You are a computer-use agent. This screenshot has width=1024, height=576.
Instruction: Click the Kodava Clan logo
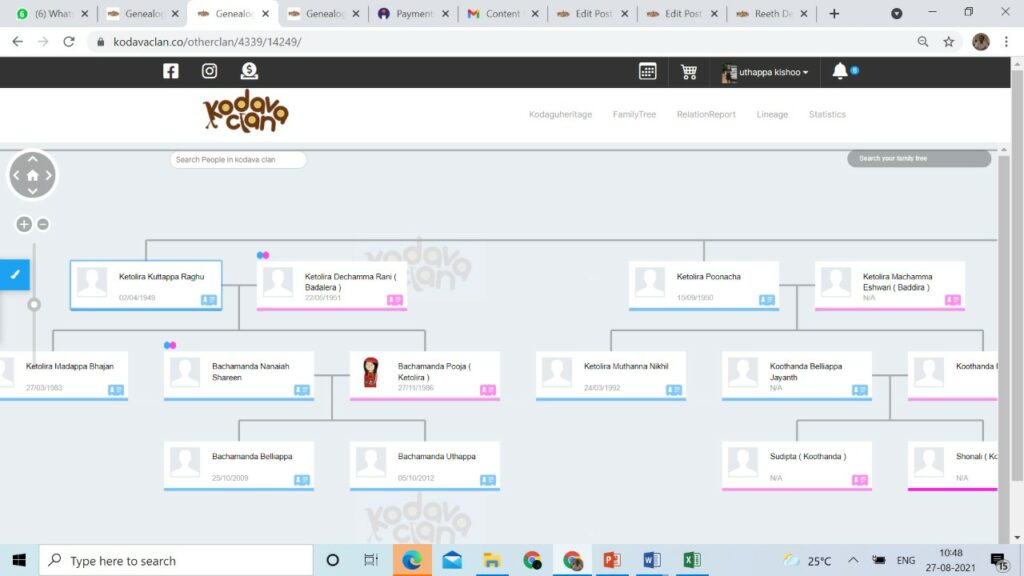(245, 112)
